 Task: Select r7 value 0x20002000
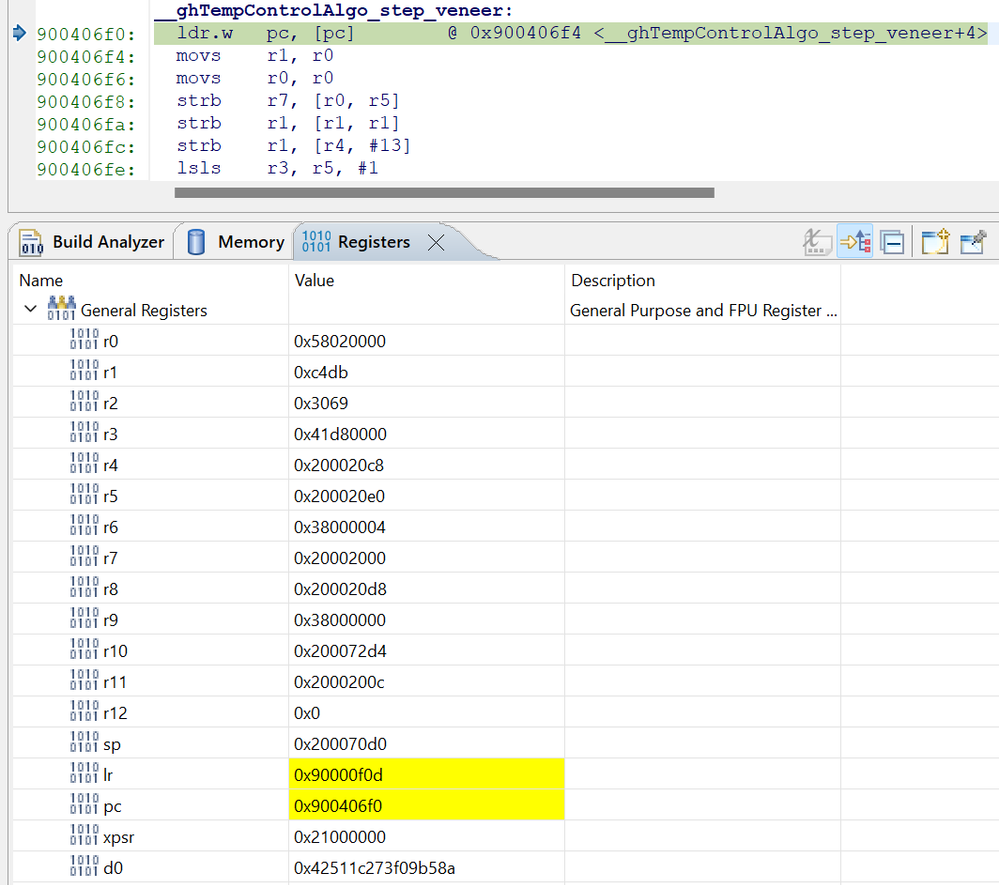pos(340,558)
